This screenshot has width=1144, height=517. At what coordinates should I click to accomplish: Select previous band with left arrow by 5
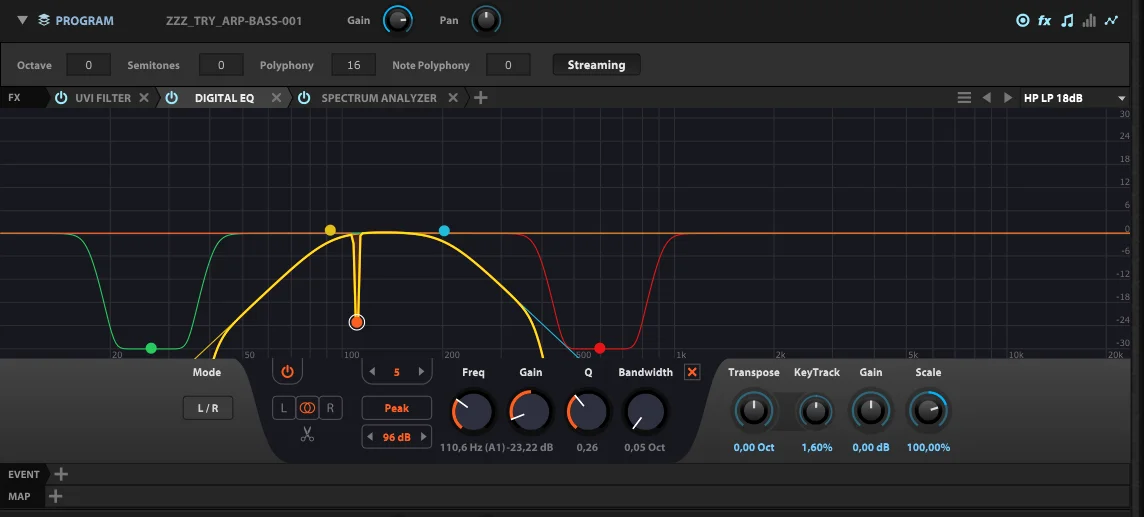[x=372, y=372]
